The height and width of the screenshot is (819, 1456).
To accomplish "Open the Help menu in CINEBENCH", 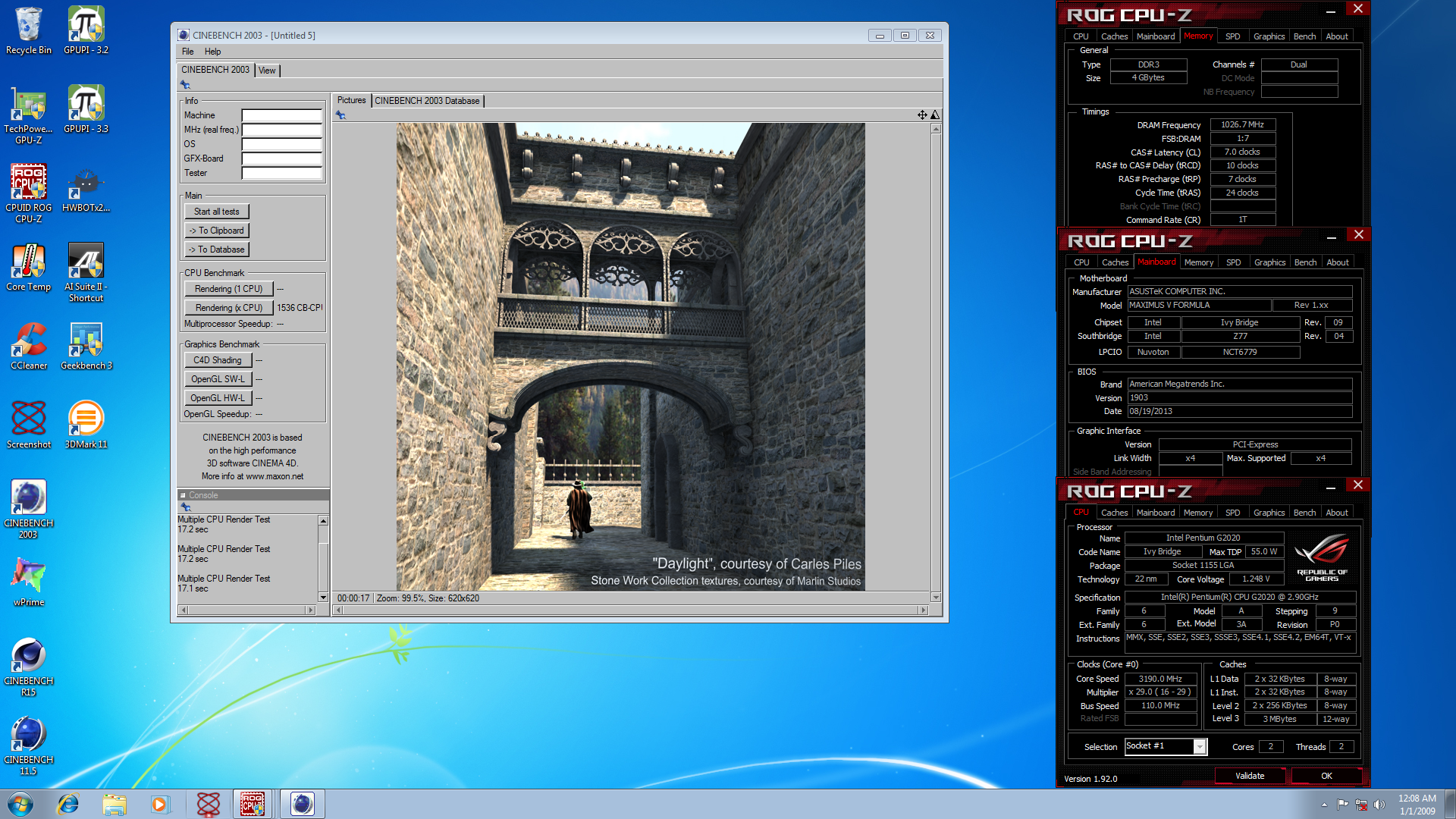I will (x=212, y=52).
